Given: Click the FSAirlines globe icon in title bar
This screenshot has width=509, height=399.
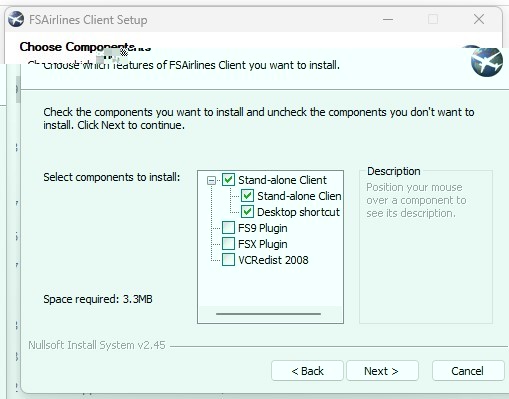Looking at the screenshot, I should tap(16, 20).
